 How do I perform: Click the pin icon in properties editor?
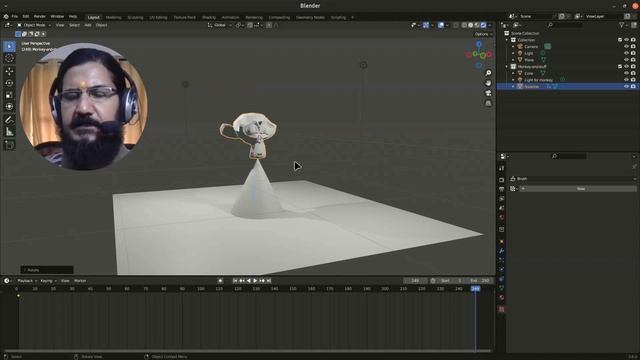pyautogui.click(x=634, y=167)
